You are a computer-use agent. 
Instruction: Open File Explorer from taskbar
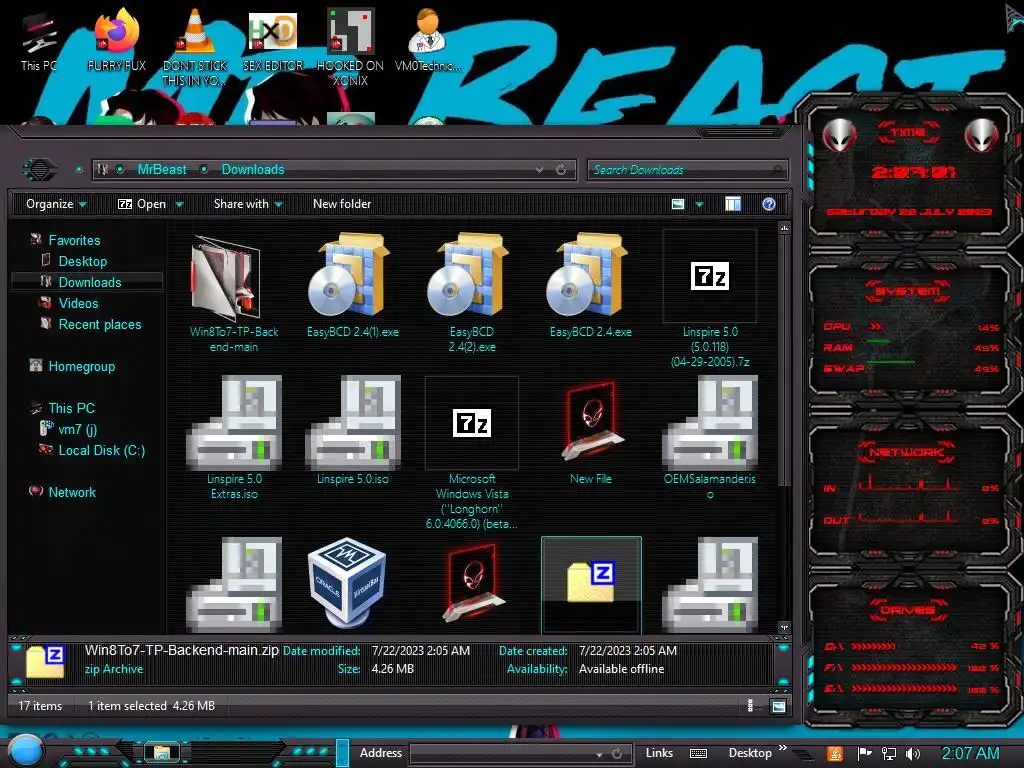point(161,753)
